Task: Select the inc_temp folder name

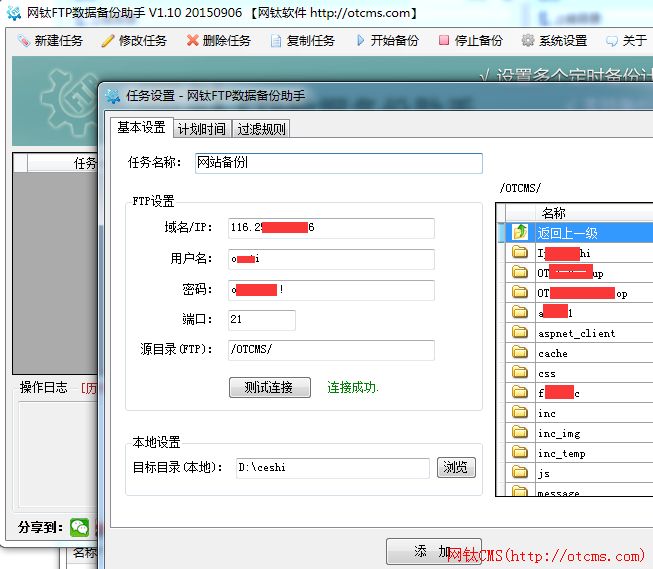Action: point(561,454)
